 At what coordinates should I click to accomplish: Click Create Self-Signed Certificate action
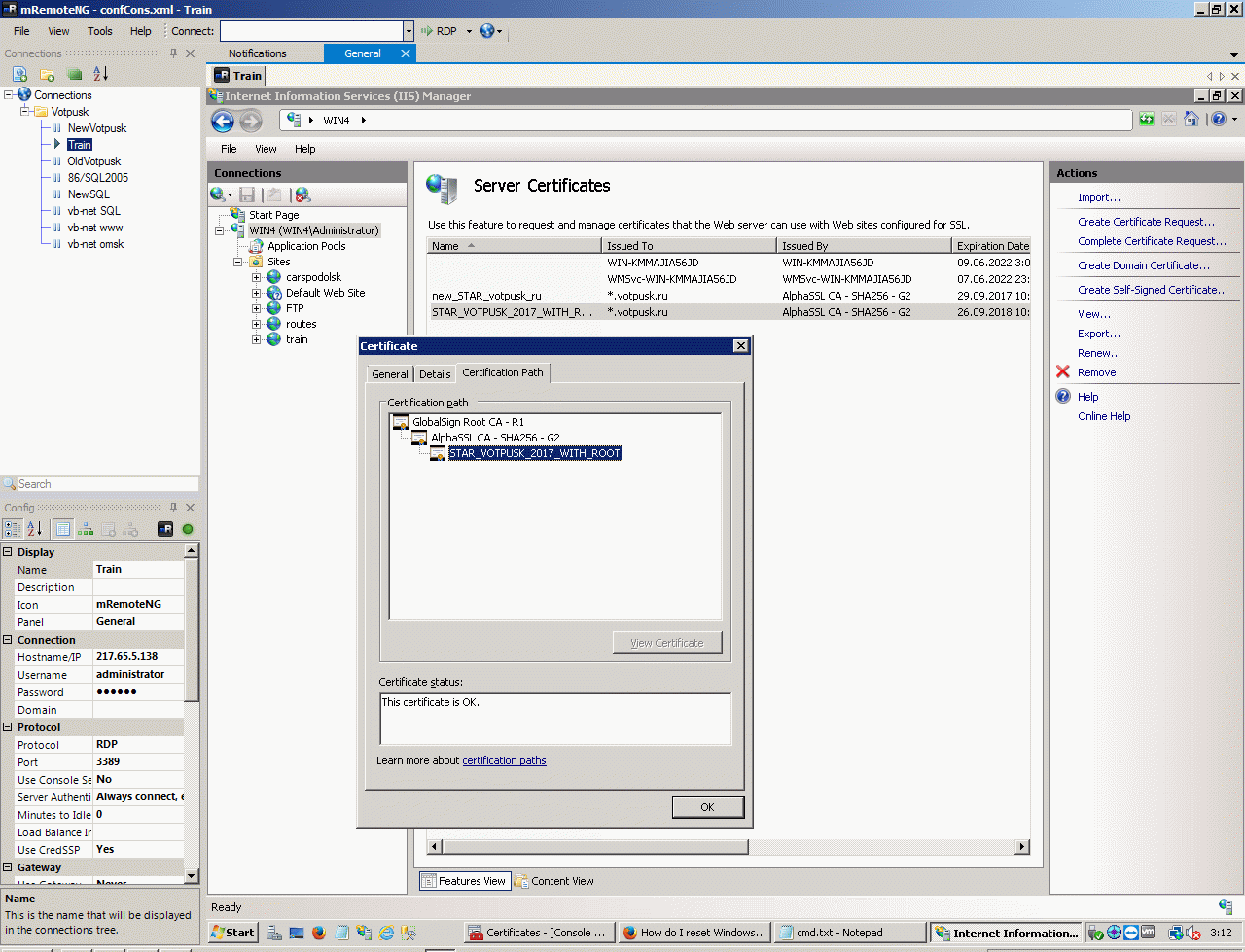pyautogui.click(x=1153, y=290)
